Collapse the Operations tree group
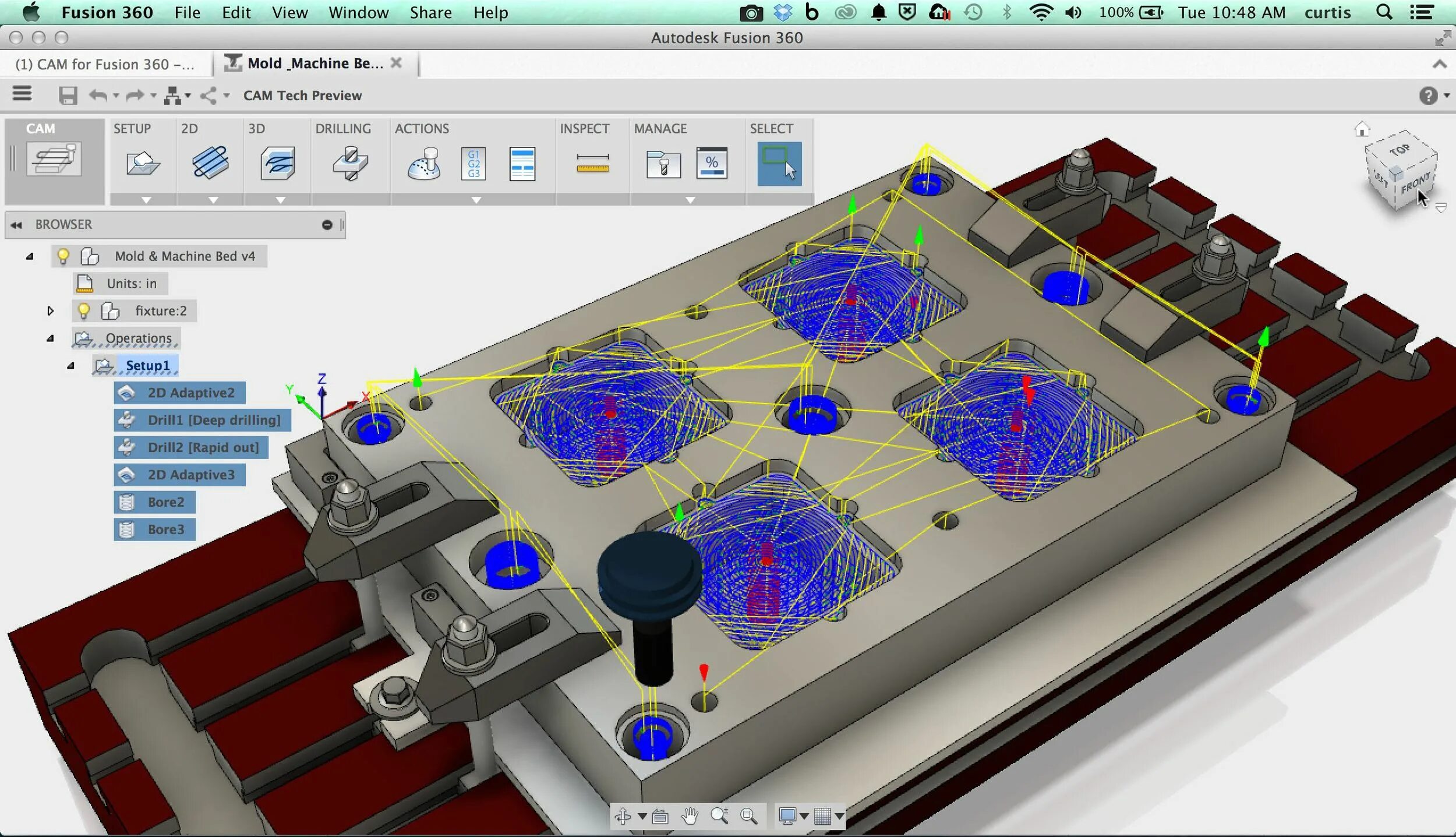1456x837 pixels. [x=50, y=338]
